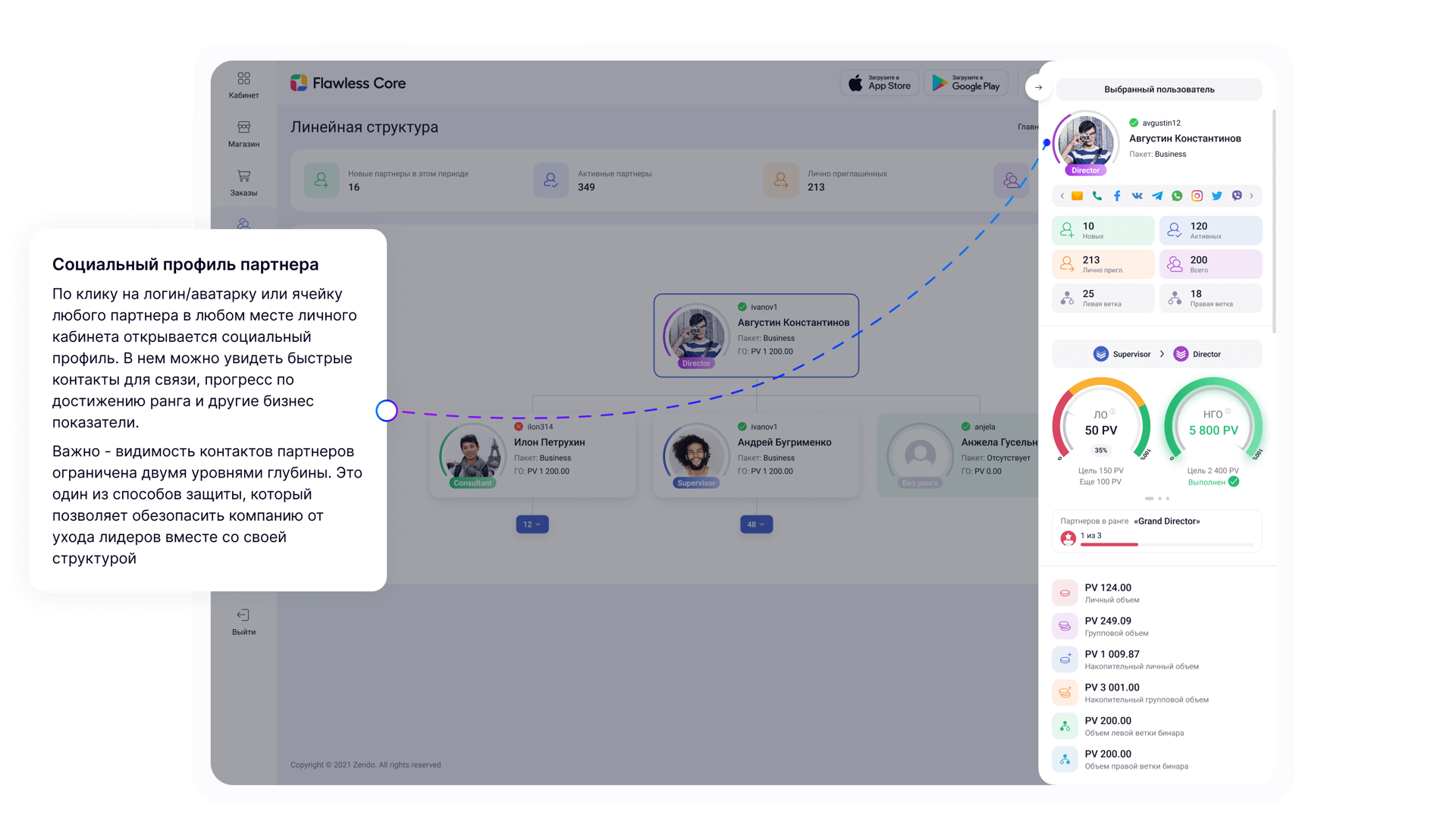The image size is (1456, 814).
Task: Select the Supervisor rank icon
Action: [x=1100, y=354]
